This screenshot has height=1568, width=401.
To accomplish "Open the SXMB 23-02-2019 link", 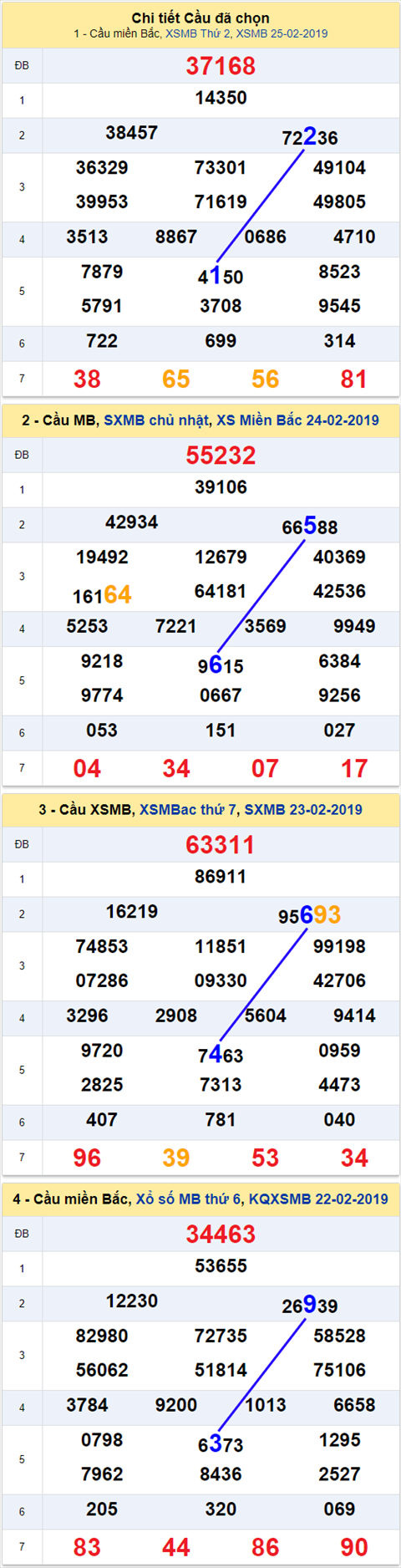I will coord(303,810).
